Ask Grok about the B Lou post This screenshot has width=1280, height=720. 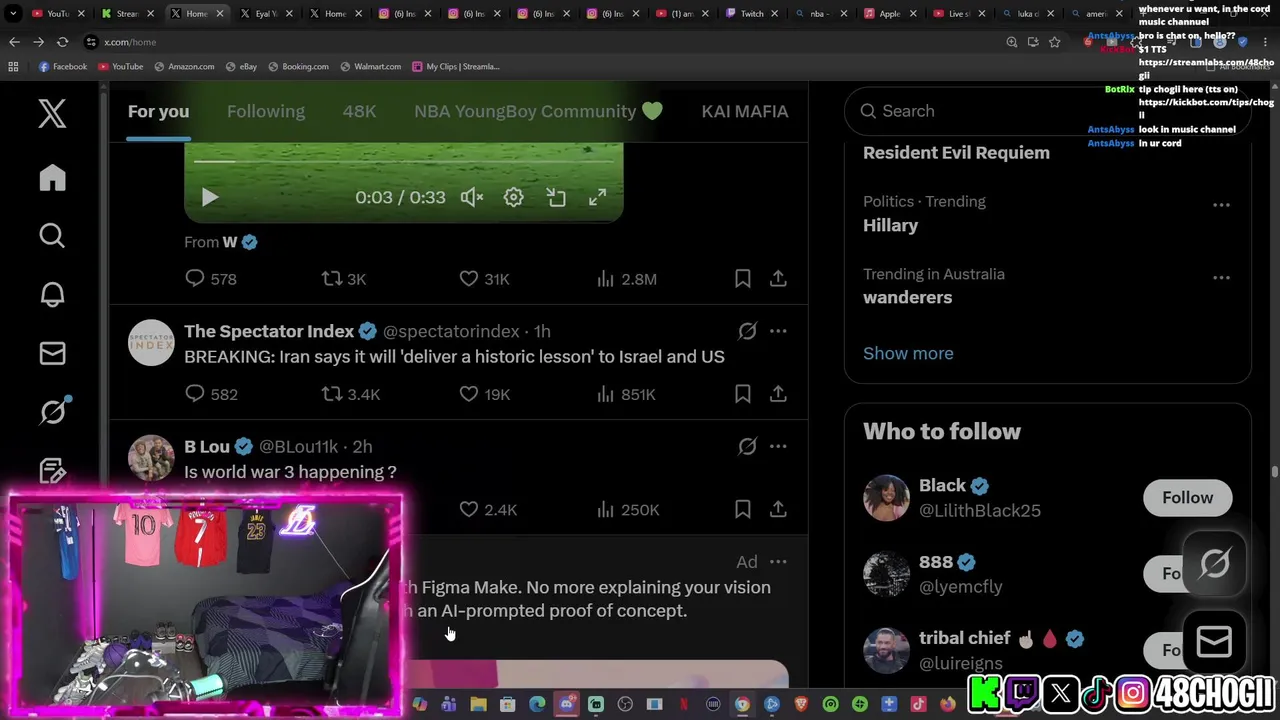point(747,446)
